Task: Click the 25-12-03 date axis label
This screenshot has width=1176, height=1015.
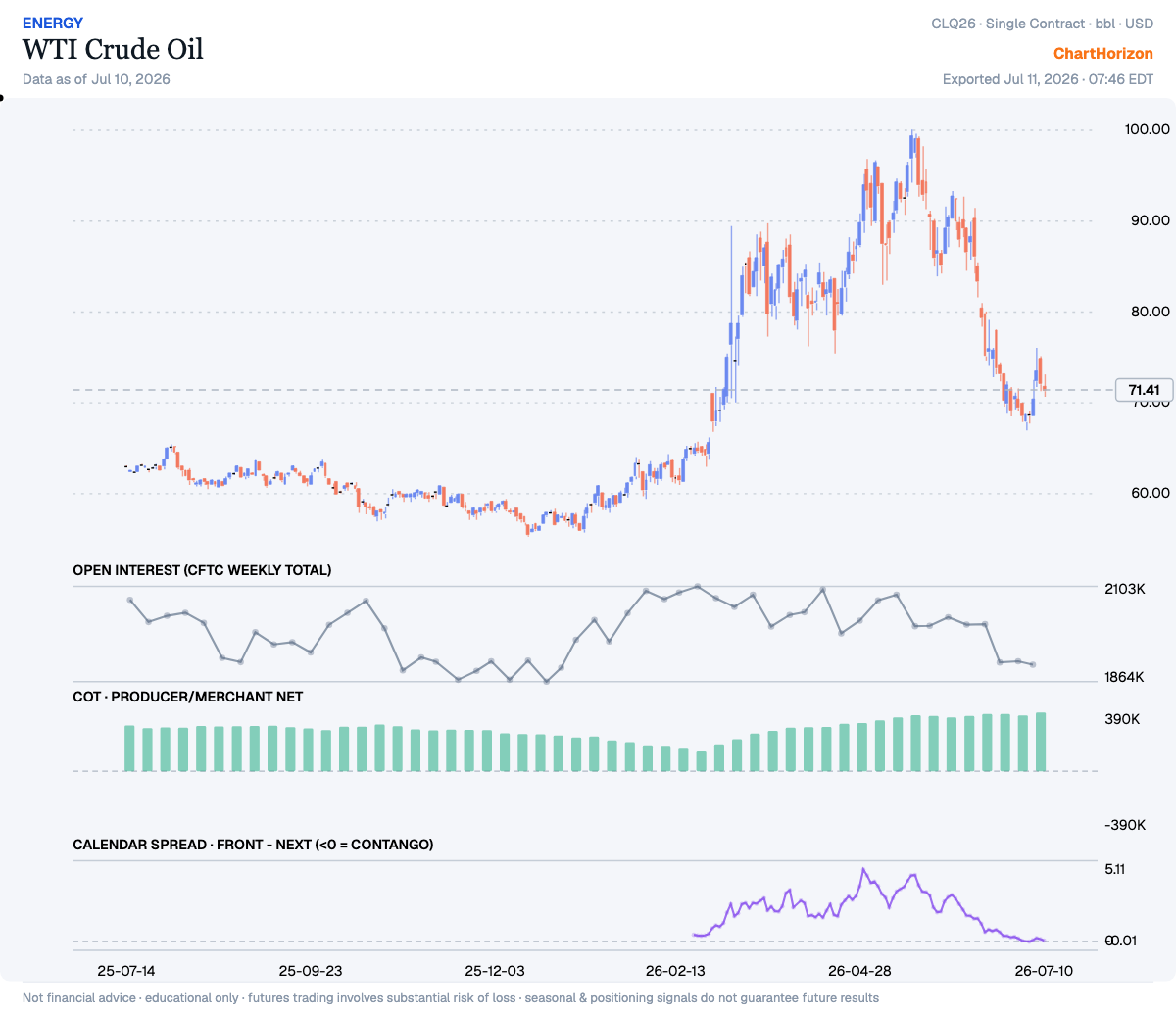Action: 495,971
